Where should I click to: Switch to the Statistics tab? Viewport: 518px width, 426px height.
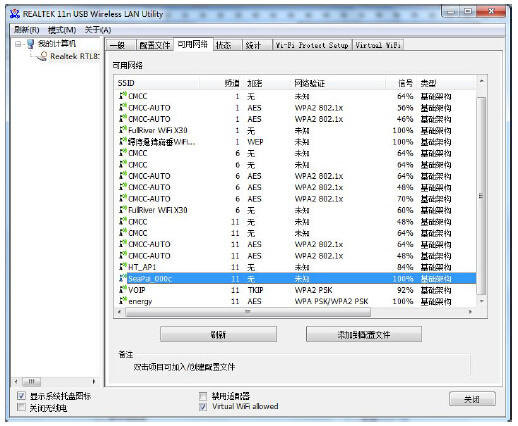click(x=257, y=45)
